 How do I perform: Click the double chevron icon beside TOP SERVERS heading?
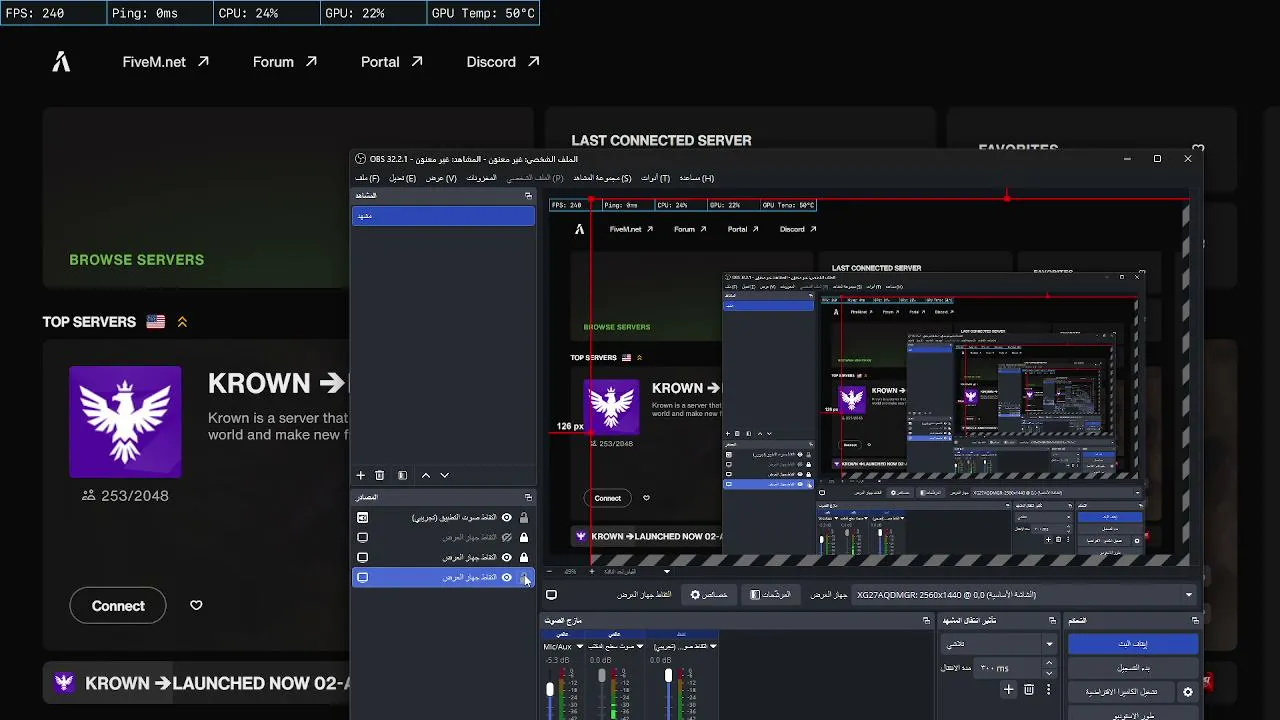[182, 322]
